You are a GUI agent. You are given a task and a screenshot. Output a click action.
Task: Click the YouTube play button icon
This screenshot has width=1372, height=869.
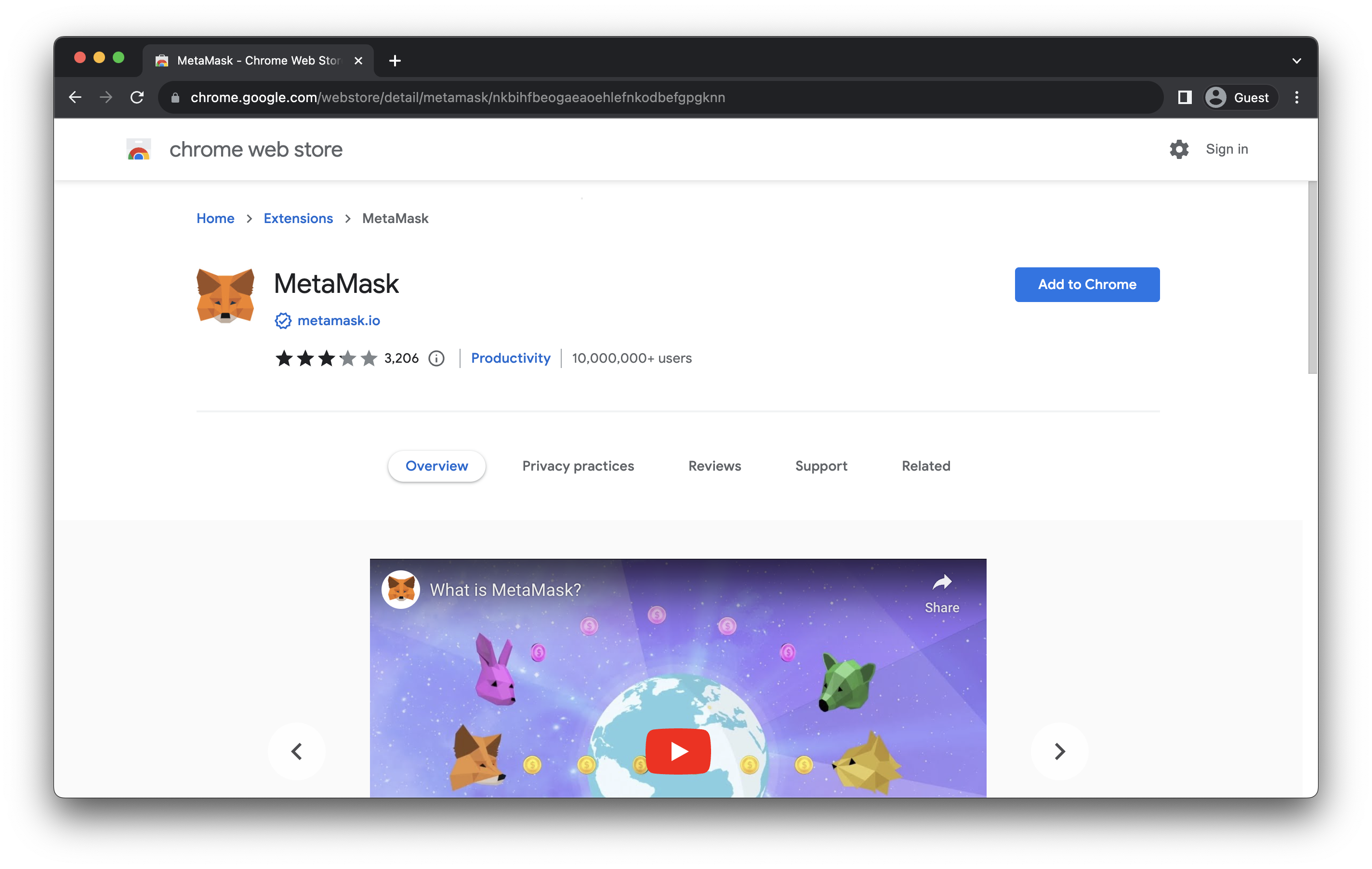coord(678,750)
